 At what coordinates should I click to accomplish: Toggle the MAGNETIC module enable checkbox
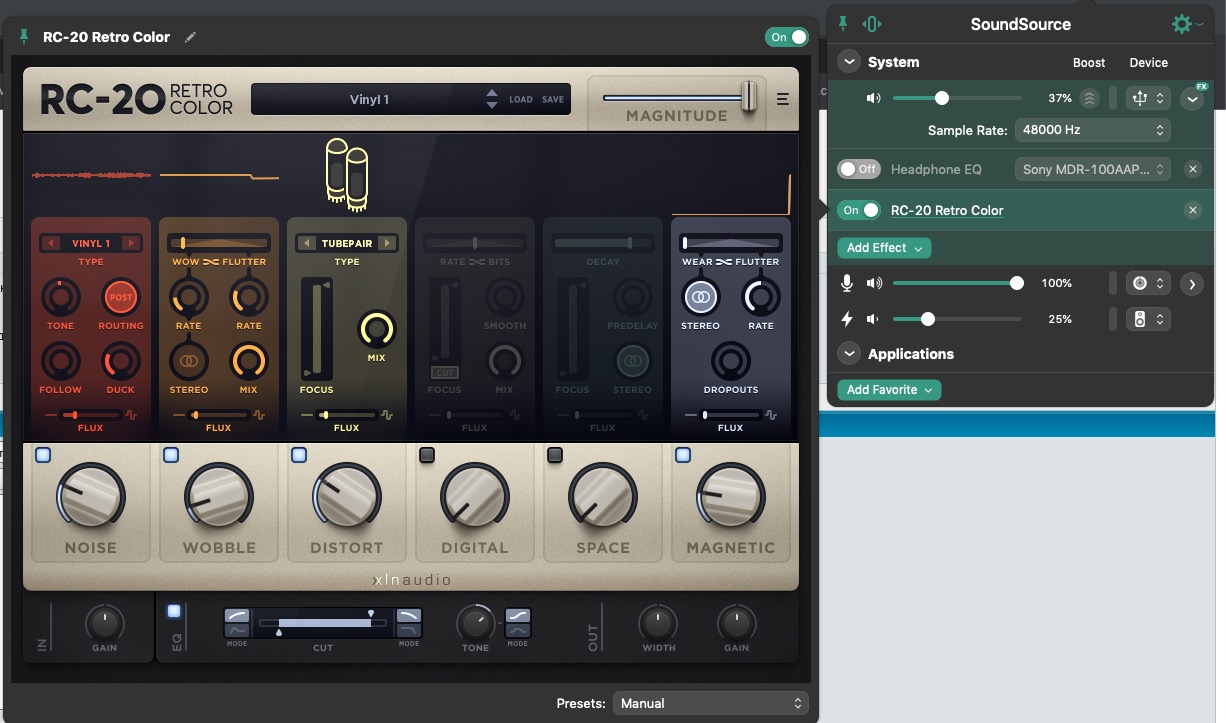point(683,455)
